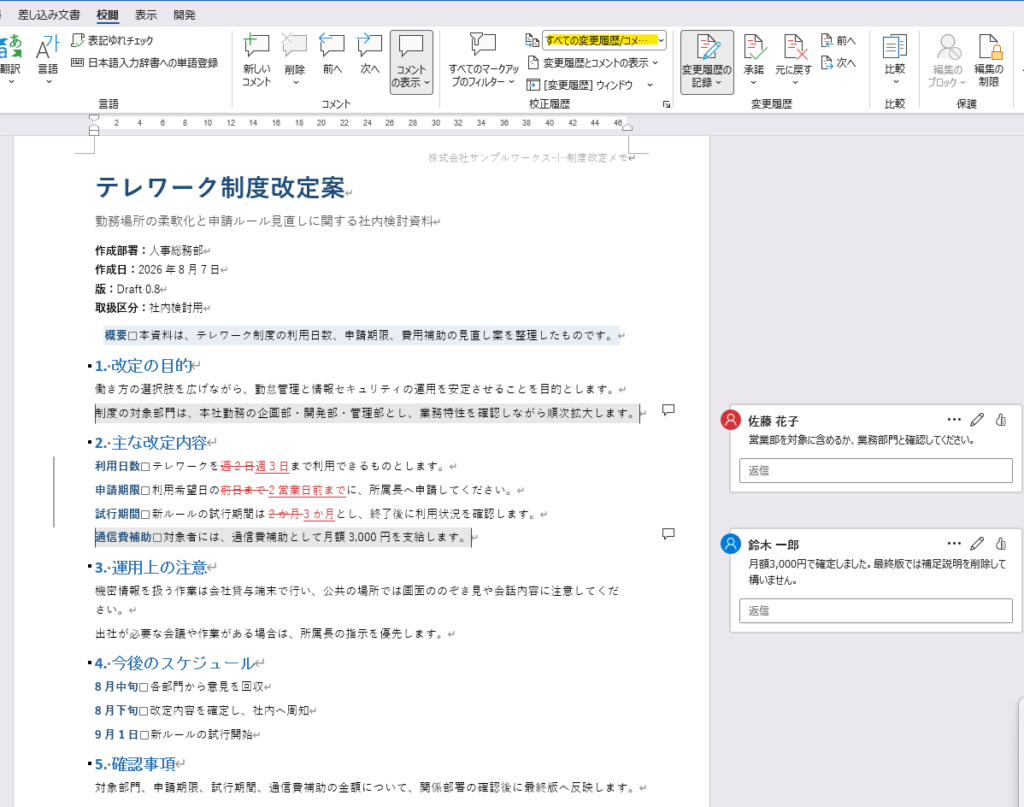1024x807 pixels.
Task: Click the 承諾 (Accept) change icon
Action: click(x=754, y=47)
